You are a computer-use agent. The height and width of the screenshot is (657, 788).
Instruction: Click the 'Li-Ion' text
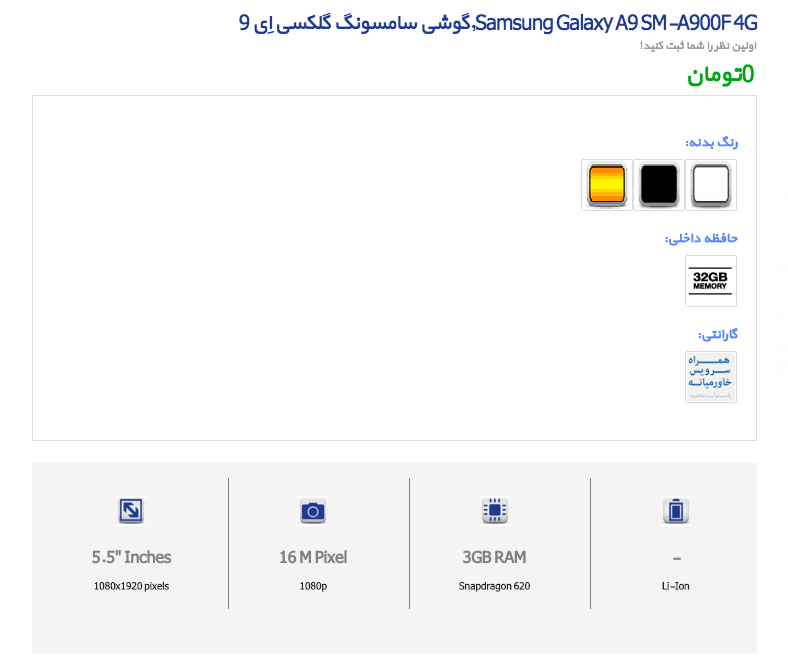(x=675, y=586)
